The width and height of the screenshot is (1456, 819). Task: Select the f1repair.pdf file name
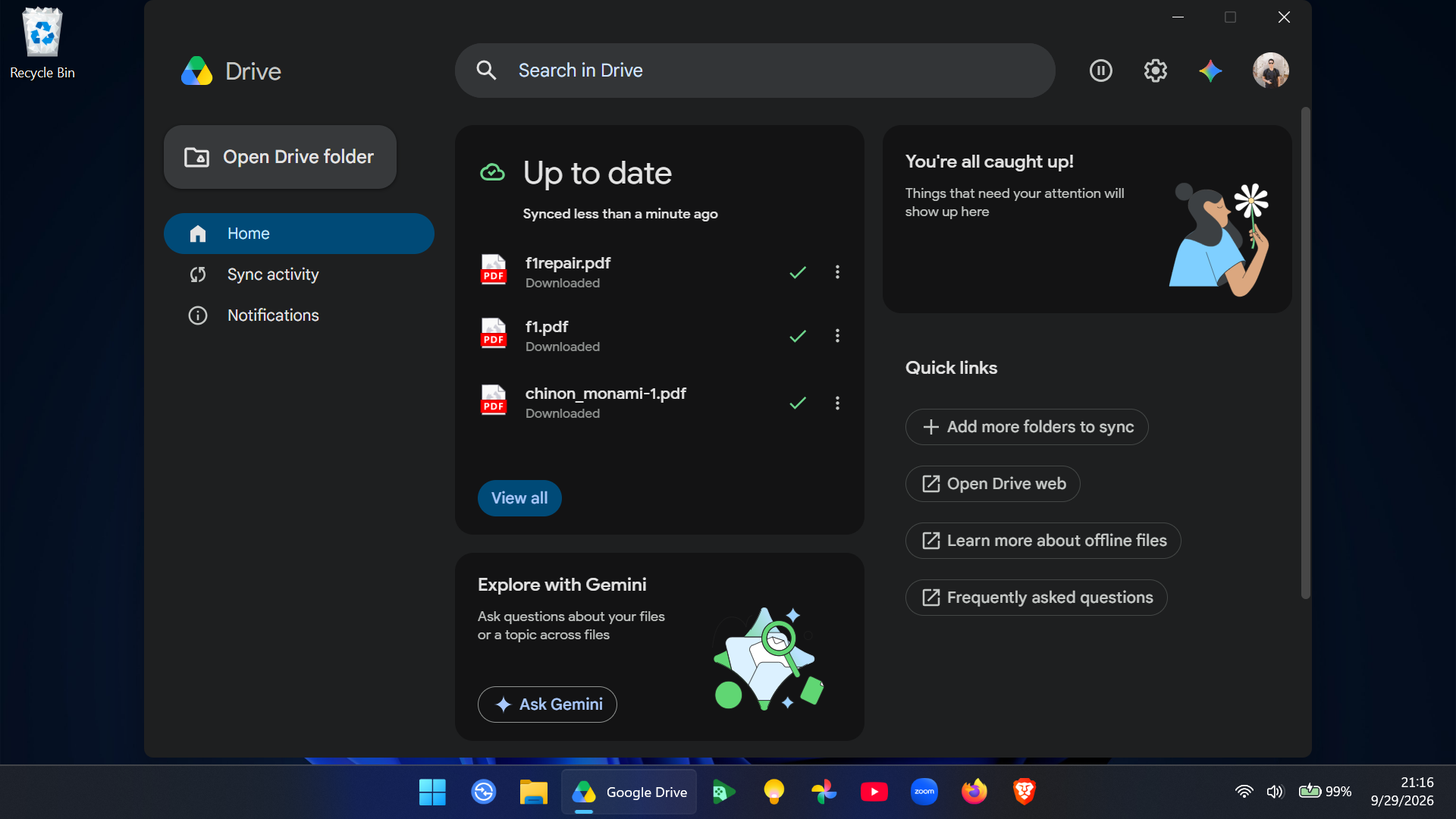(568, 263)
